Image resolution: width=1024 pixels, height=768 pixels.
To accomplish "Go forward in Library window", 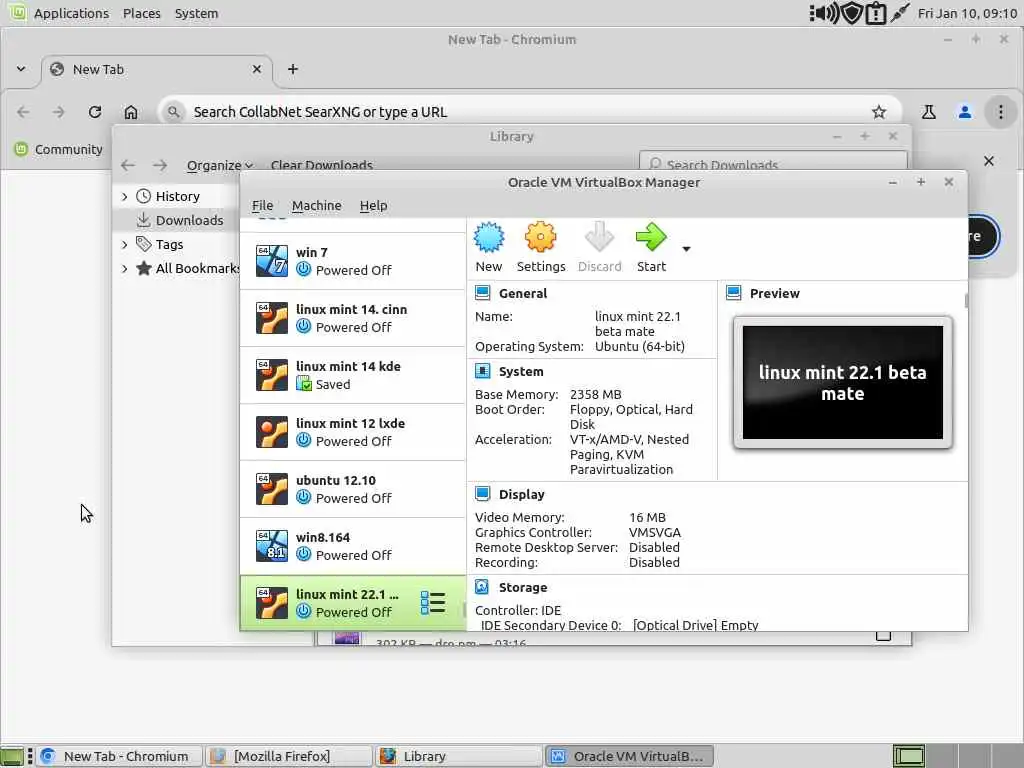I will click(x=160, y=165).
